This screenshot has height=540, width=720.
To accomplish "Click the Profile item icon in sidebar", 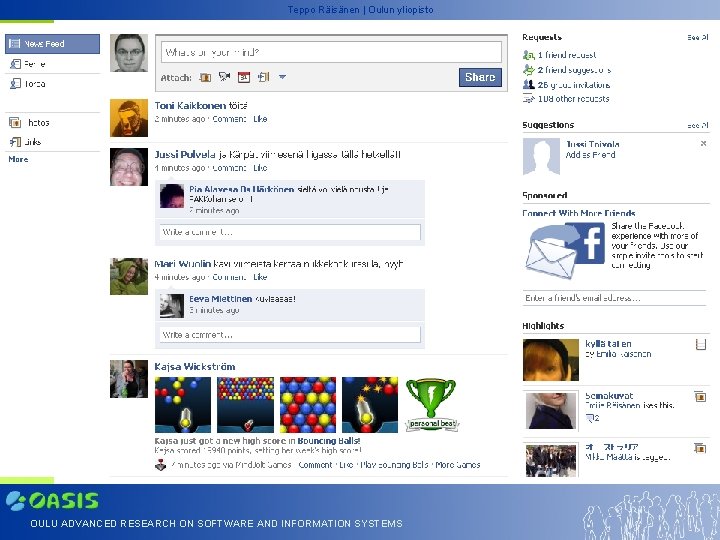I will (15, 64).
